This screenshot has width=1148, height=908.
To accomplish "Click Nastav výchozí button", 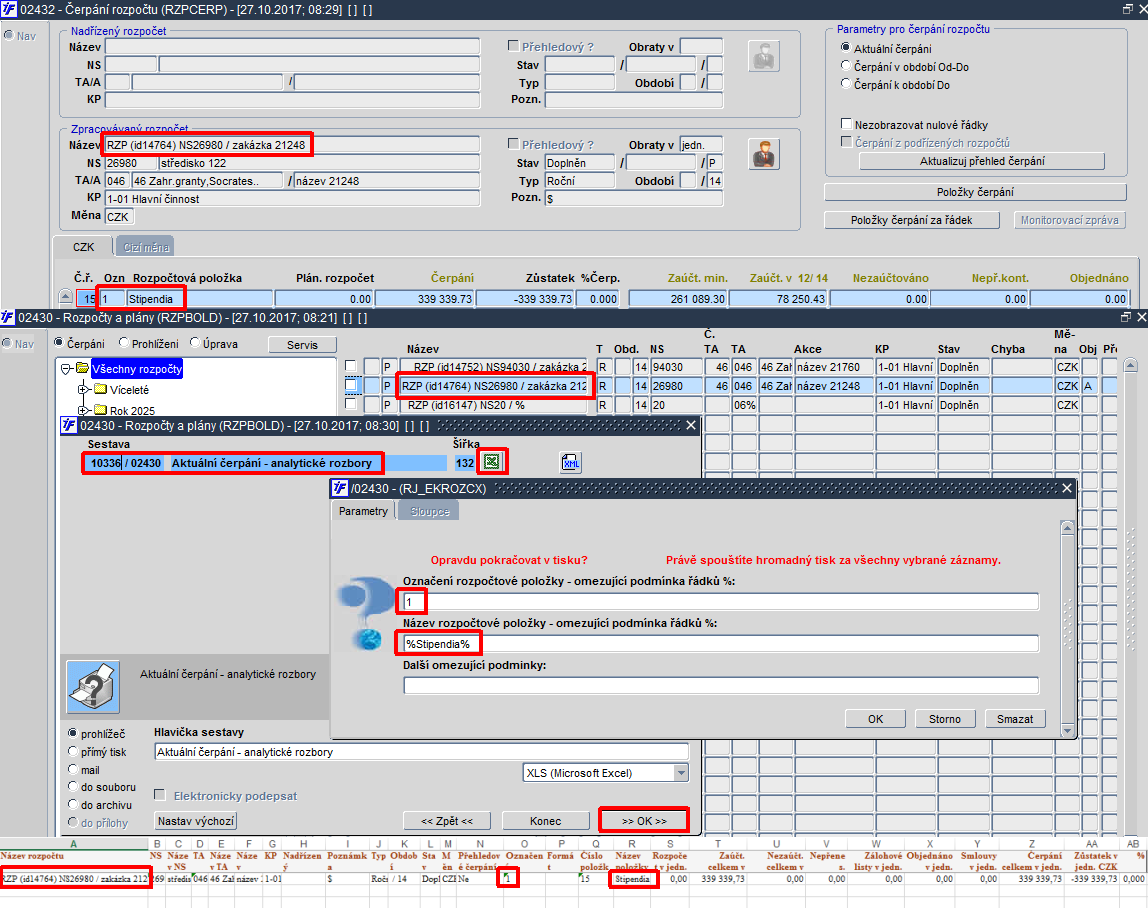I will (195, 821).
